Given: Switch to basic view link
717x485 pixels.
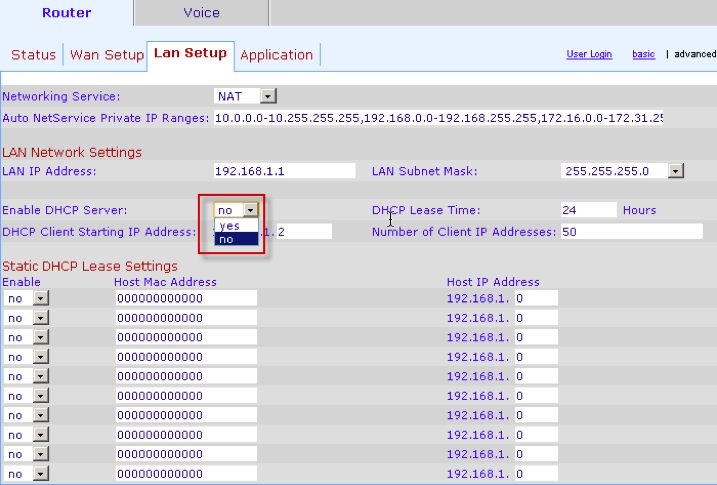Looking at the screenshot, I should pyautogui.click(x=643, y=54).
